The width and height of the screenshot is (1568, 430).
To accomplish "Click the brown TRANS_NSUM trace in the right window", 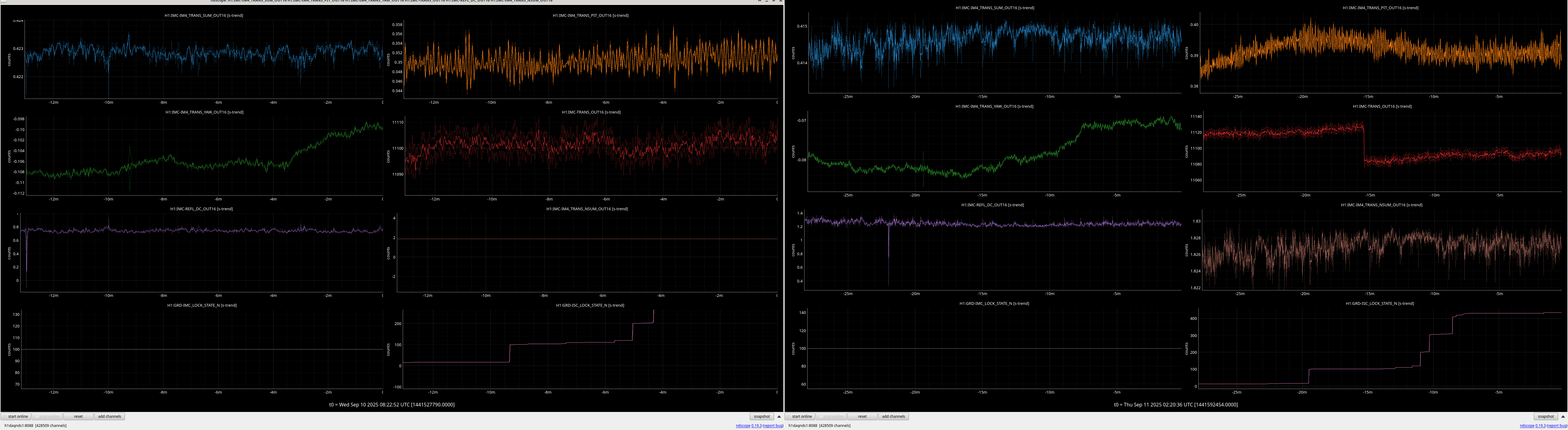I will pyautogui.click(x=1382, y=247).
